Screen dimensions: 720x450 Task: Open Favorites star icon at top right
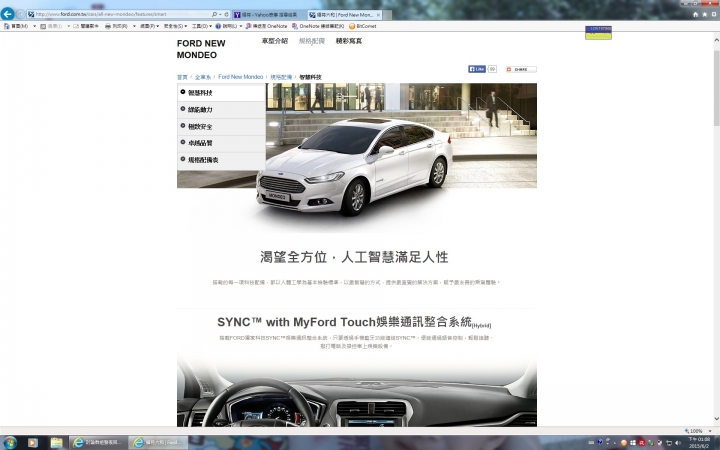(x=704, y=15)
